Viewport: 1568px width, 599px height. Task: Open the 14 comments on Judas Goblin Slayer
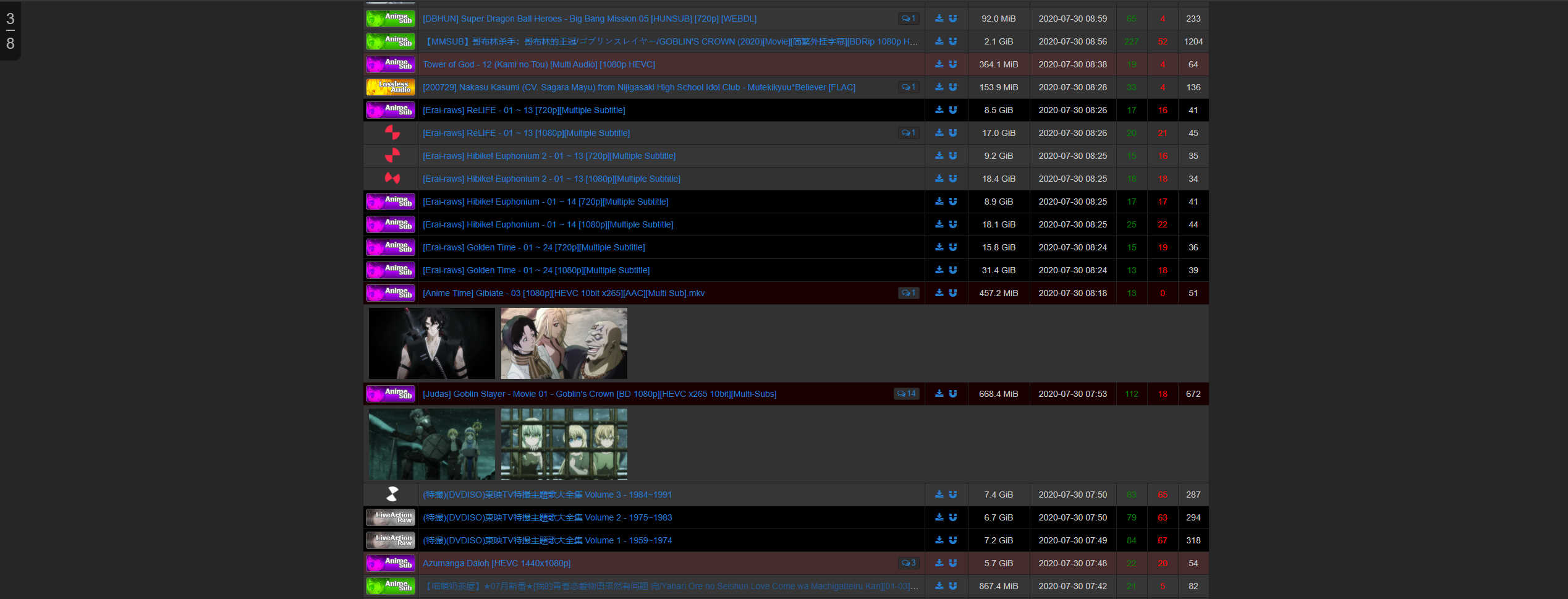[906, 394]
